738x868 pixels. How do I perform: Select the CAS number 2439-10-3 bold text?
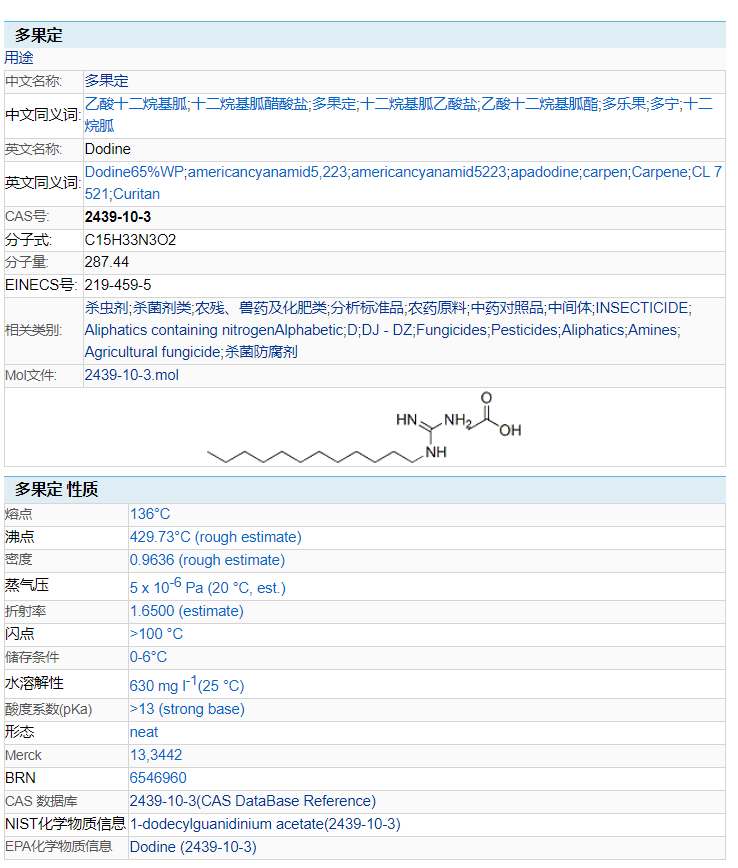(117, 217)
